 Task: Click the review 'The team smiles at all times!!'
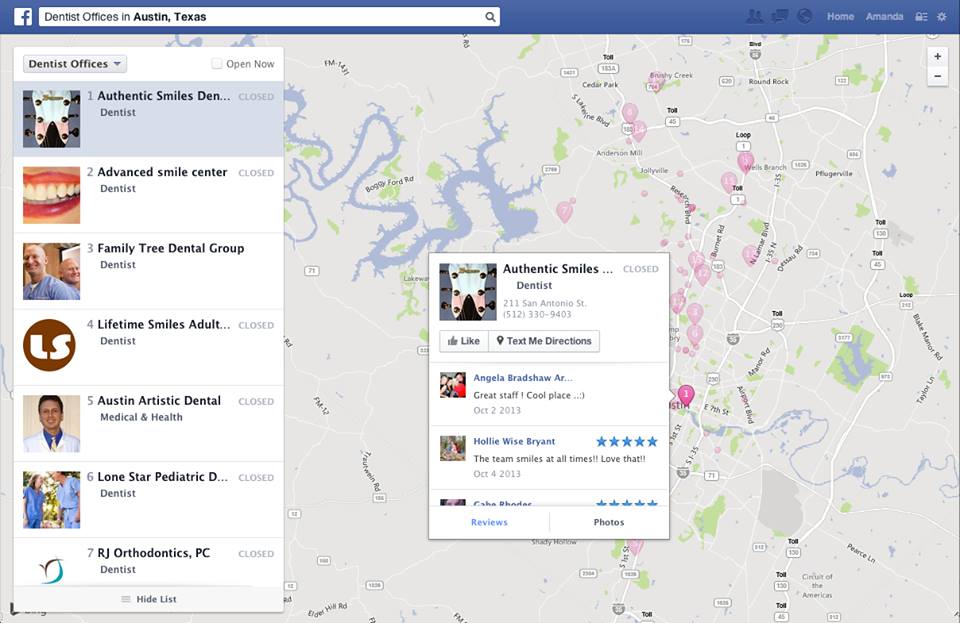[x=560, y=458]
